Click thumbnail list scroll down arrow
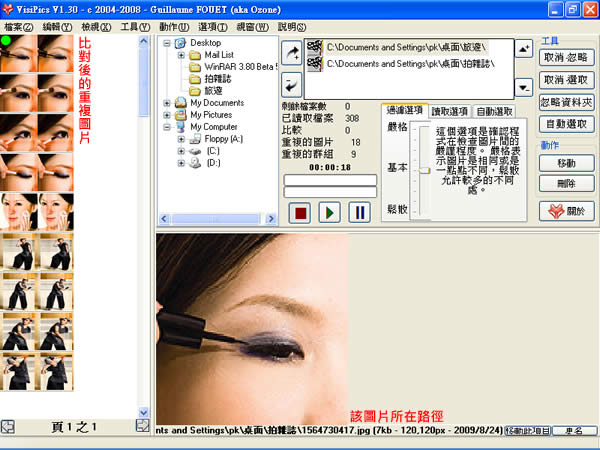The width and height of the screenshot is (600, 450). [x=143, y=412]
